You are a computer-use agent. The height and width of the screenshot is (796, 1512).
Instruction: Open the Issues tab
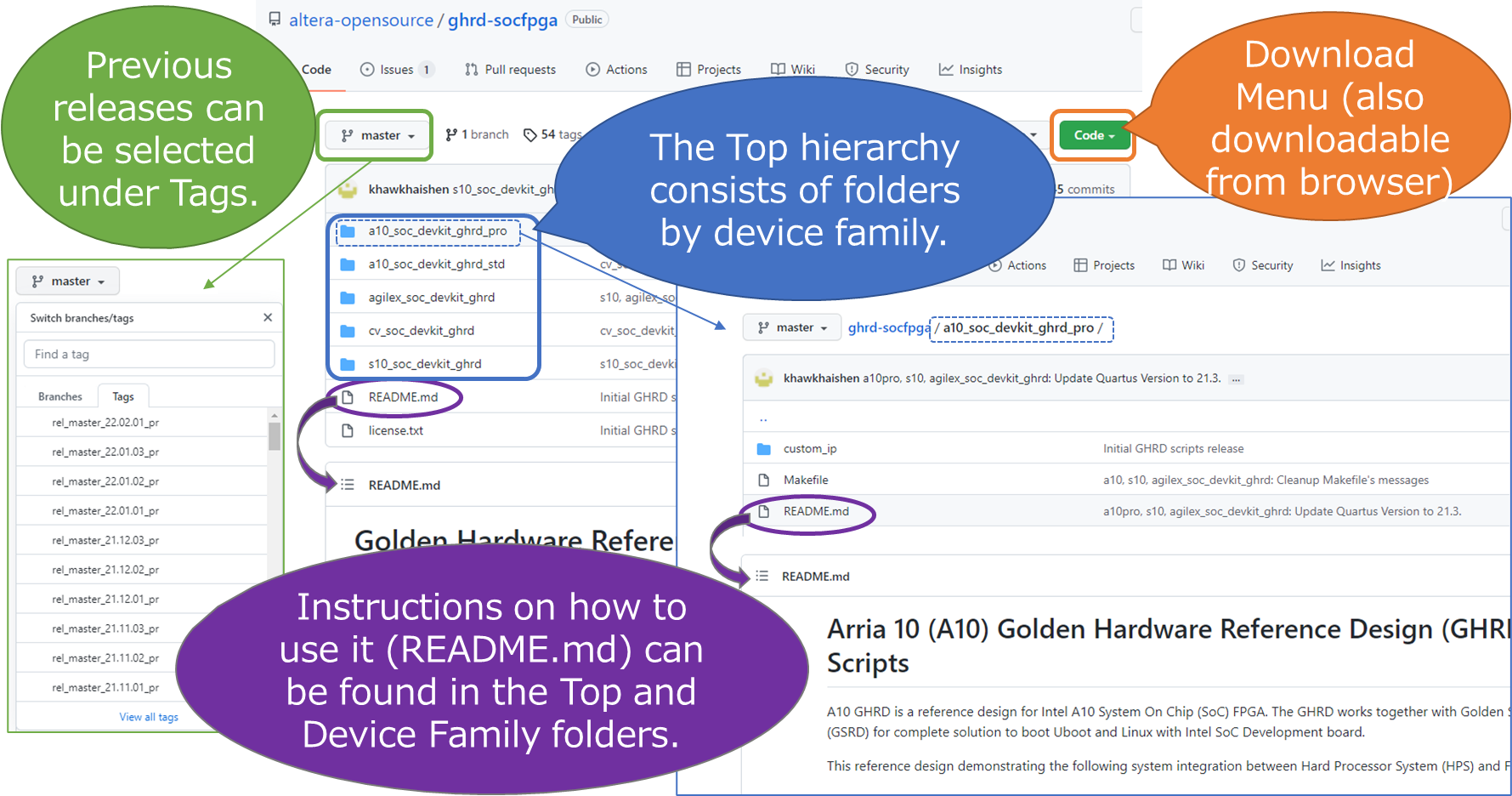tap(396, 70)
